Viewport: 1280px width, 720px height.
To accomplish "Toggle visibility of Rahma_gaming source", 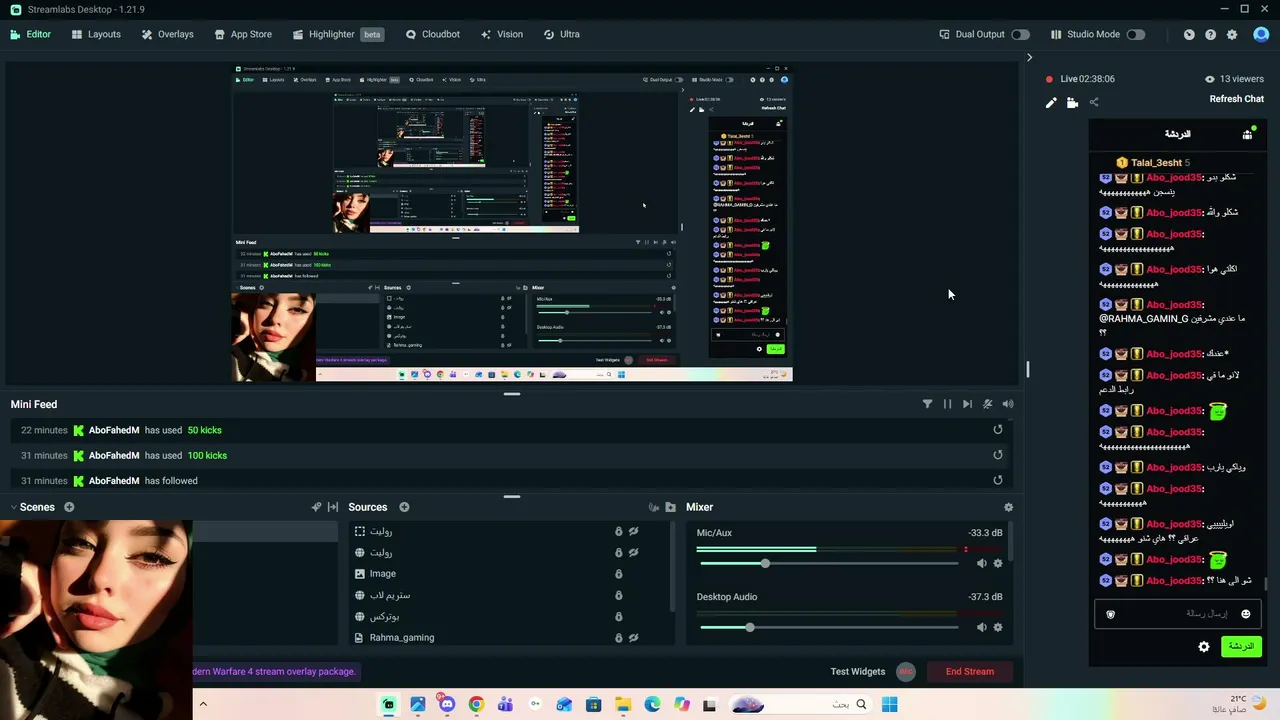I will 633,638.
